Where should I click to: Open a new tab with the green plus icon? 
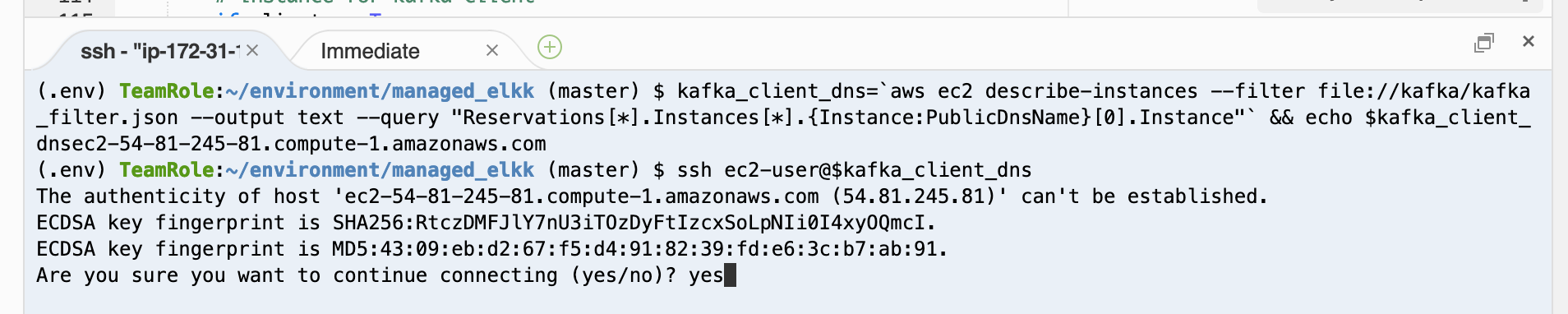[550, 47]
